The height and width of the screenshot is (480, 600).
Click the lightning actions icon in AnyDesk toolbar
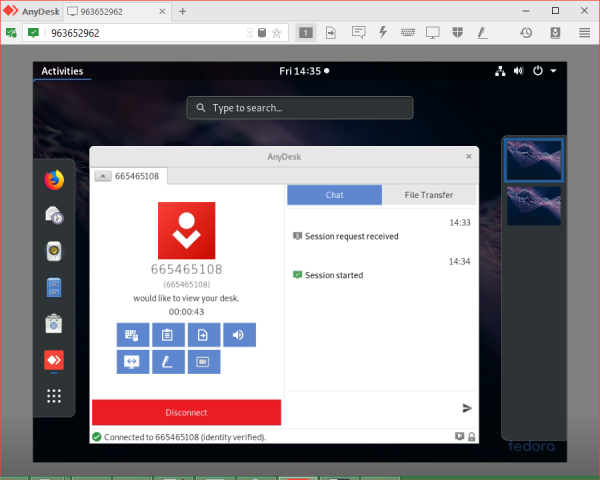(x=382, y=32)
